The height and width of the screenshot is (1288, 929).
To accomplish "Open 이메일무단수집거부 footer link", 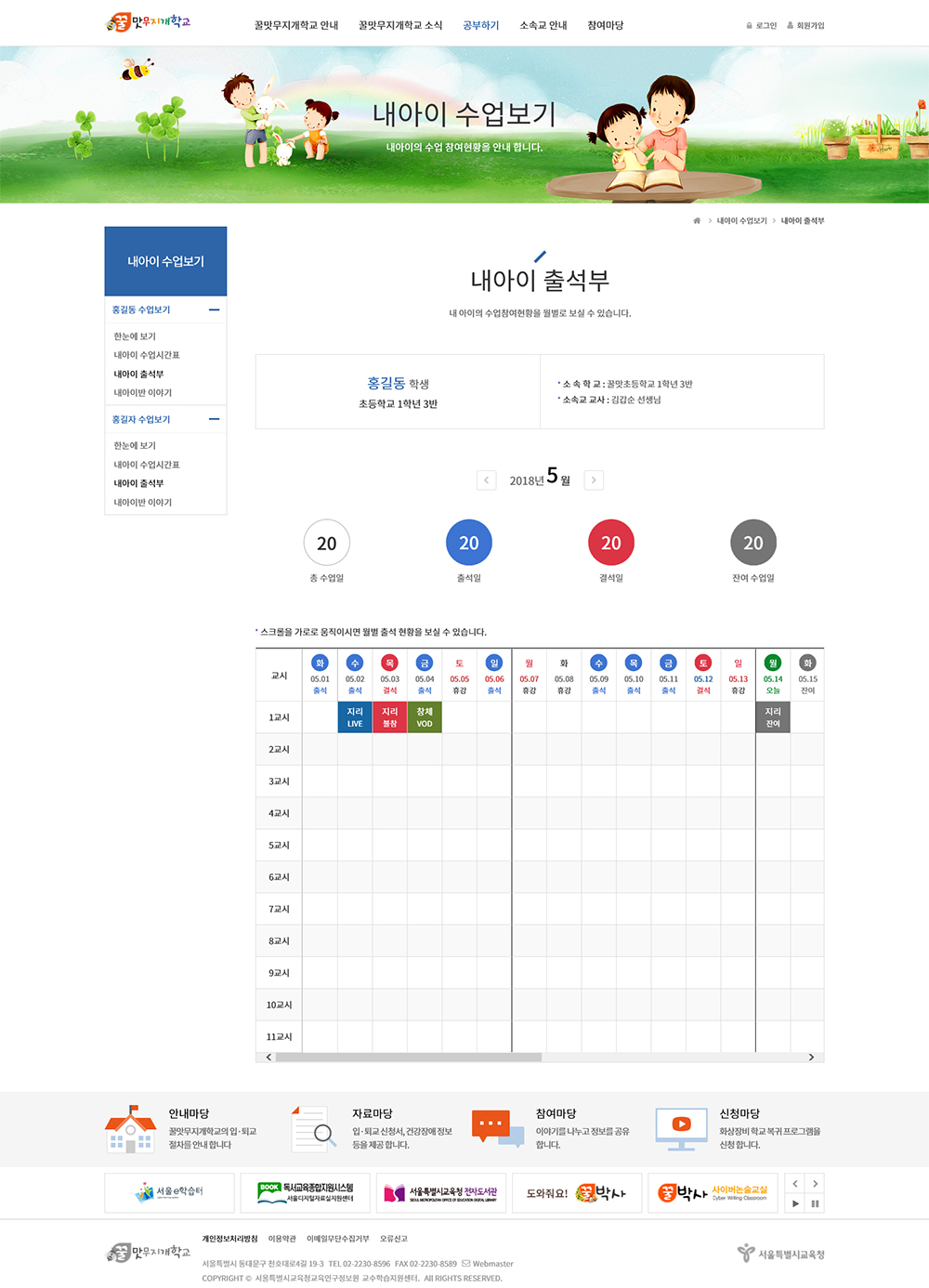I will click(338, 1239).
